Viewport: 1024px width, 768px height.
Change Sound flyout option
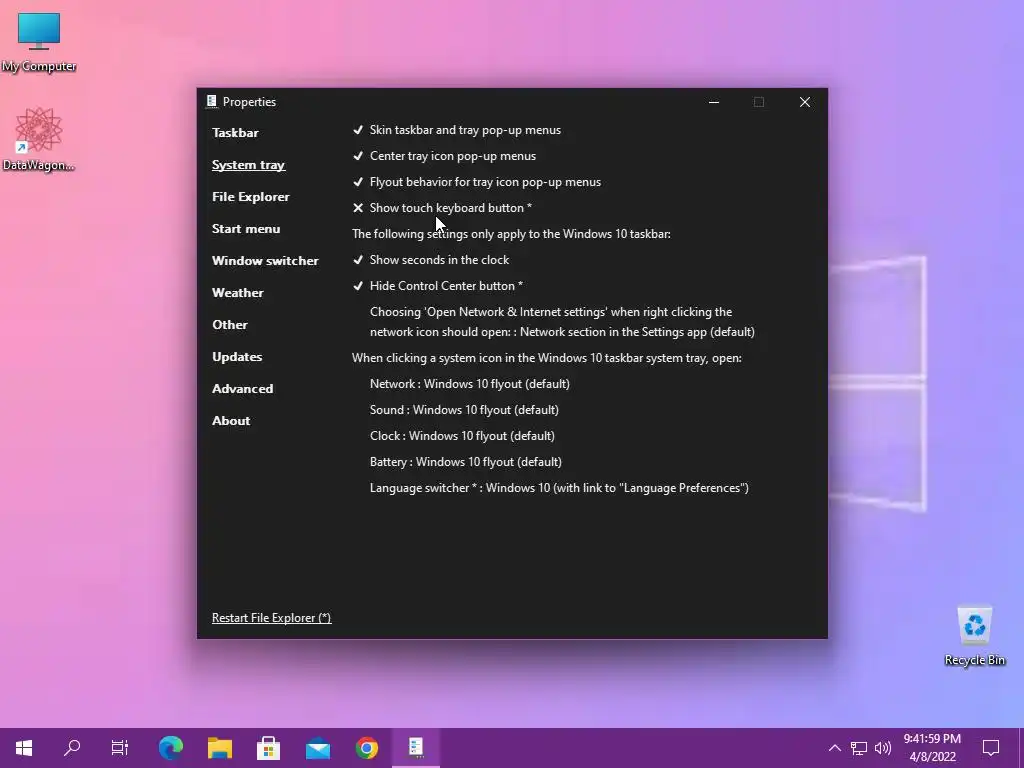464,410
